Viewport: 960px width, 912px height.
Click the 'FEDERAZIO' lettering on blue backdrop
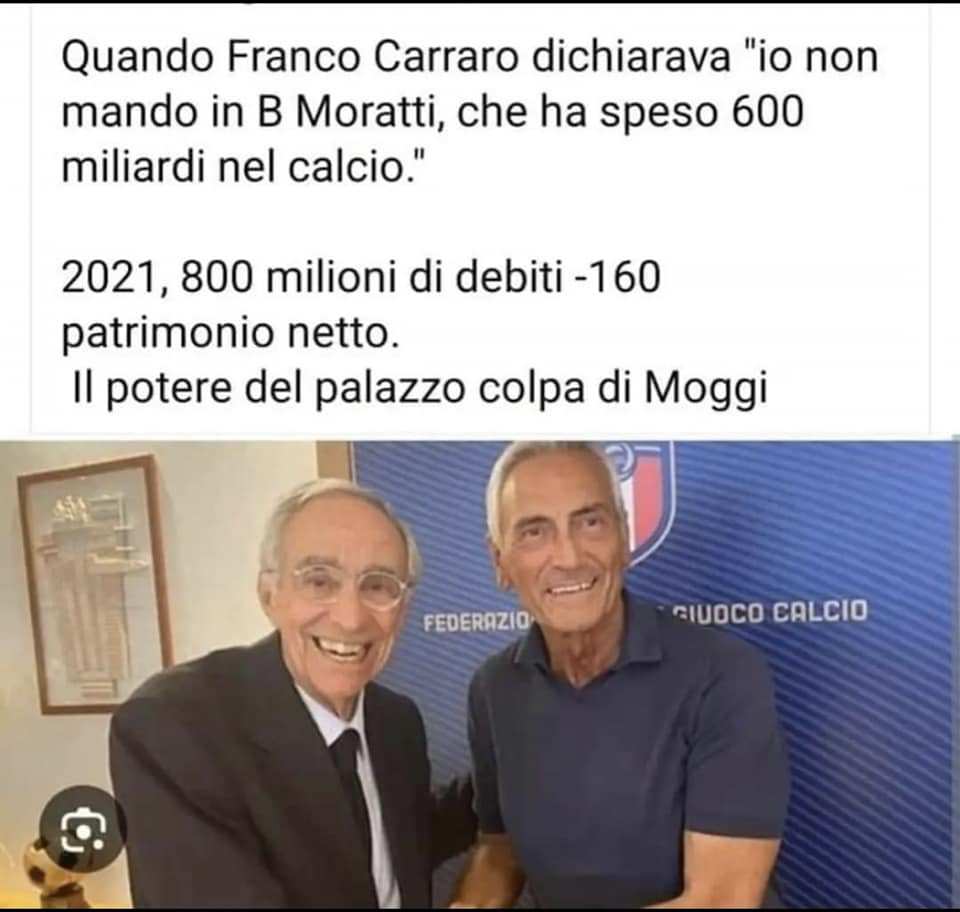pyautogui.click(x=476, y=622)
